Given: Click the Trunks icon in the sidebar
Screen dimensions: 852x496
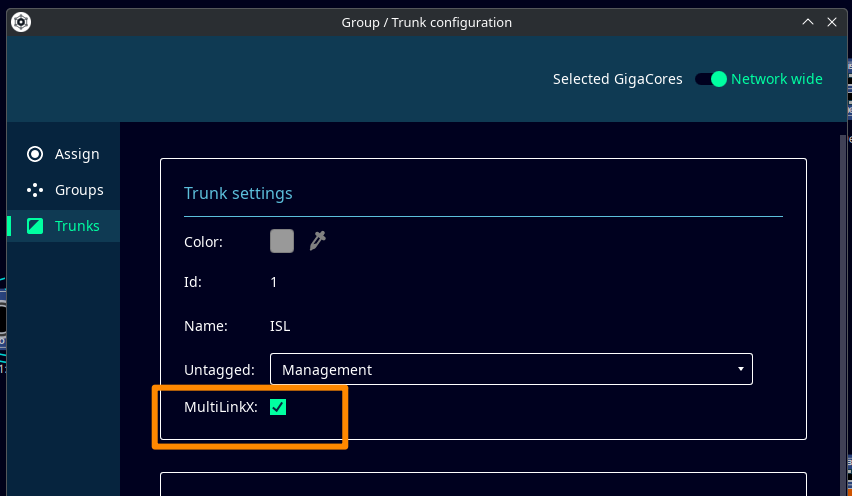Looking at the screenshot, I should pyautogui.click(x=35, y=226).
